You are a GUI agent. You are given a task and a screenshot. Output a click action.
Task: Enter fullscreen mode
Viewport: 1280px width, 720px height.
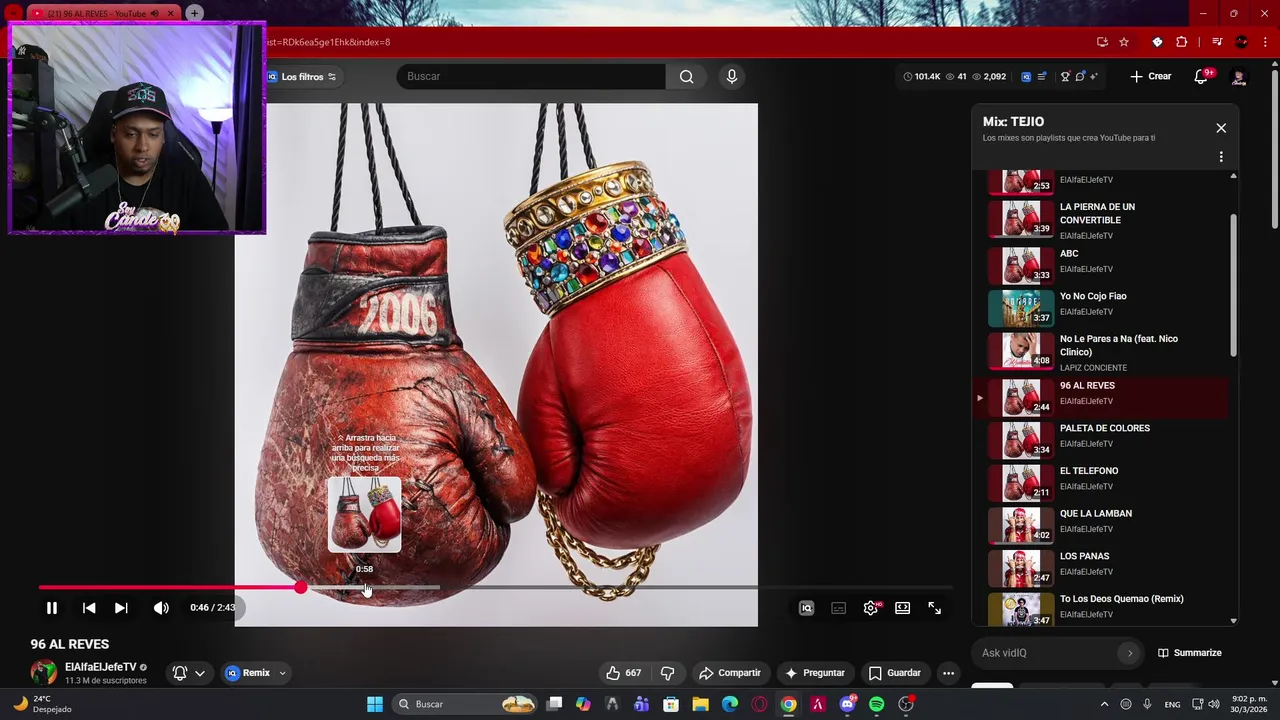tap(935, 608)
